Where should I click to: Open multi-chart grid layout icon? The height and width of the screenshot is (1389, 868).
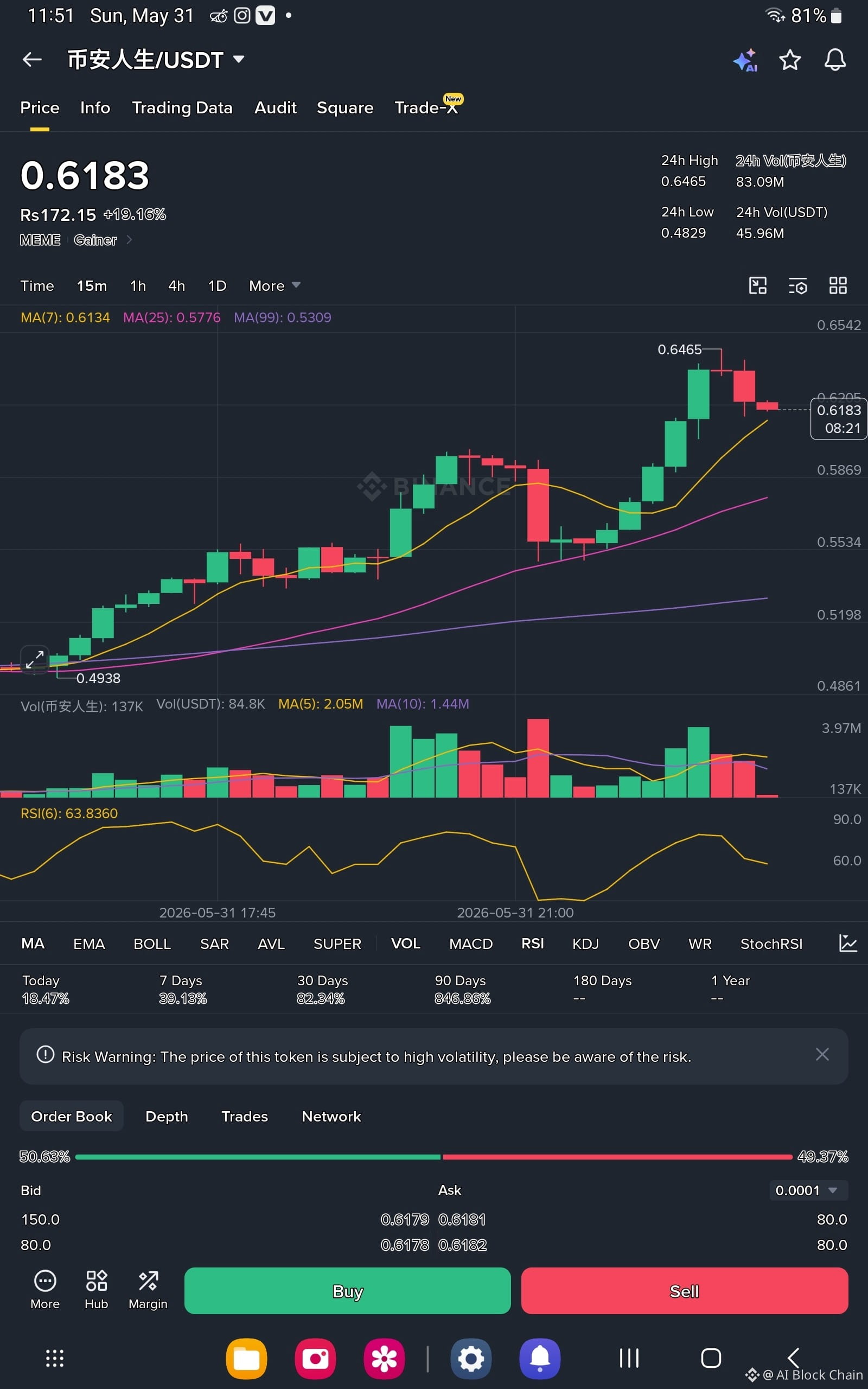point(838,285)
